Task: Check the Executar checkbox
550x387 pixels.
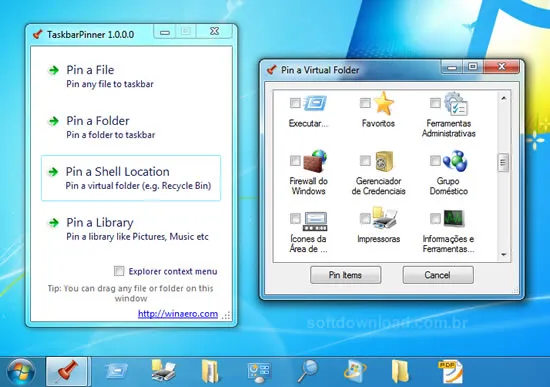Action: 295,103
